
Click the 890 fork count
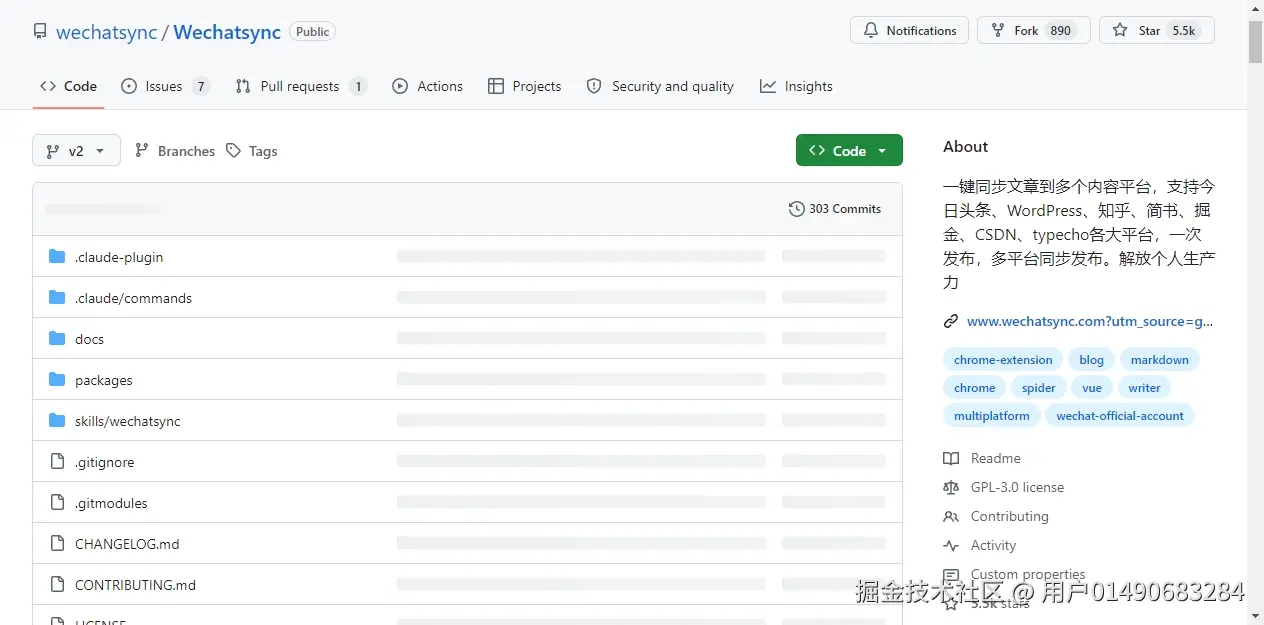tap(1061, 31)
